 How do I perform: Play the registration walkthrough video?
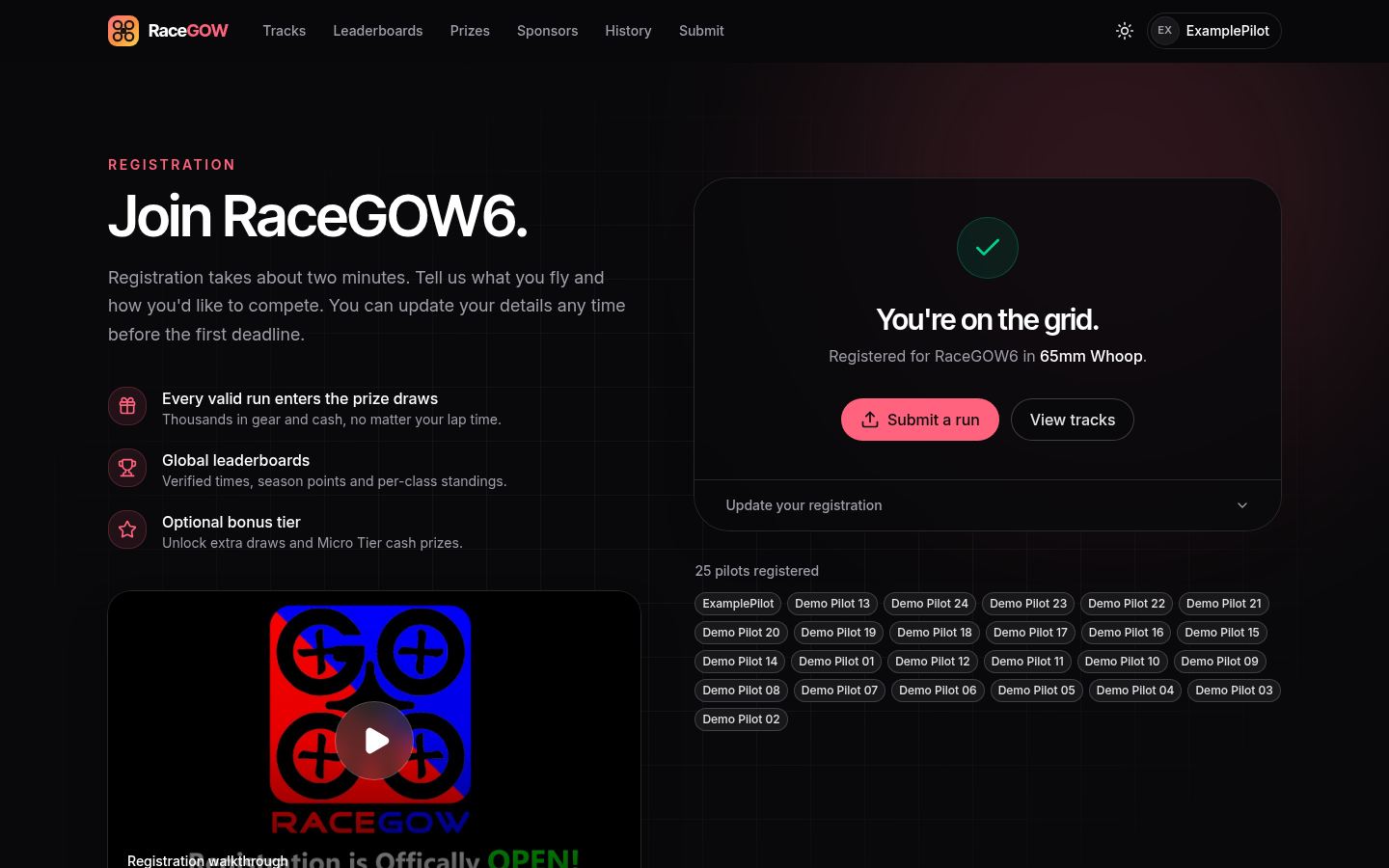coord(374,741)
